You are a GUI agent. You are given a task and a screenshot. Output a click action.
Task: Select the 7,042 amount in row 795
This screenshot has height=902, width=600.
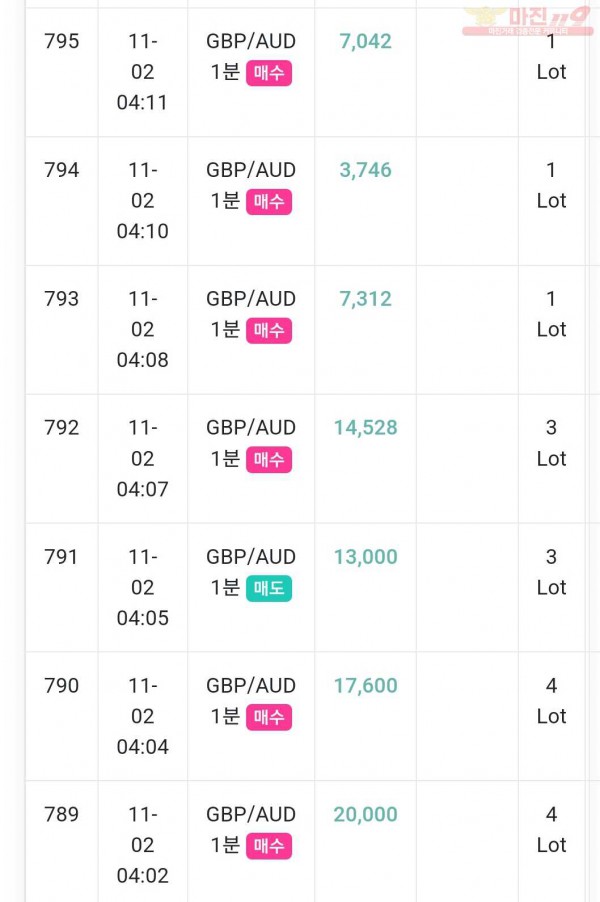365,41
